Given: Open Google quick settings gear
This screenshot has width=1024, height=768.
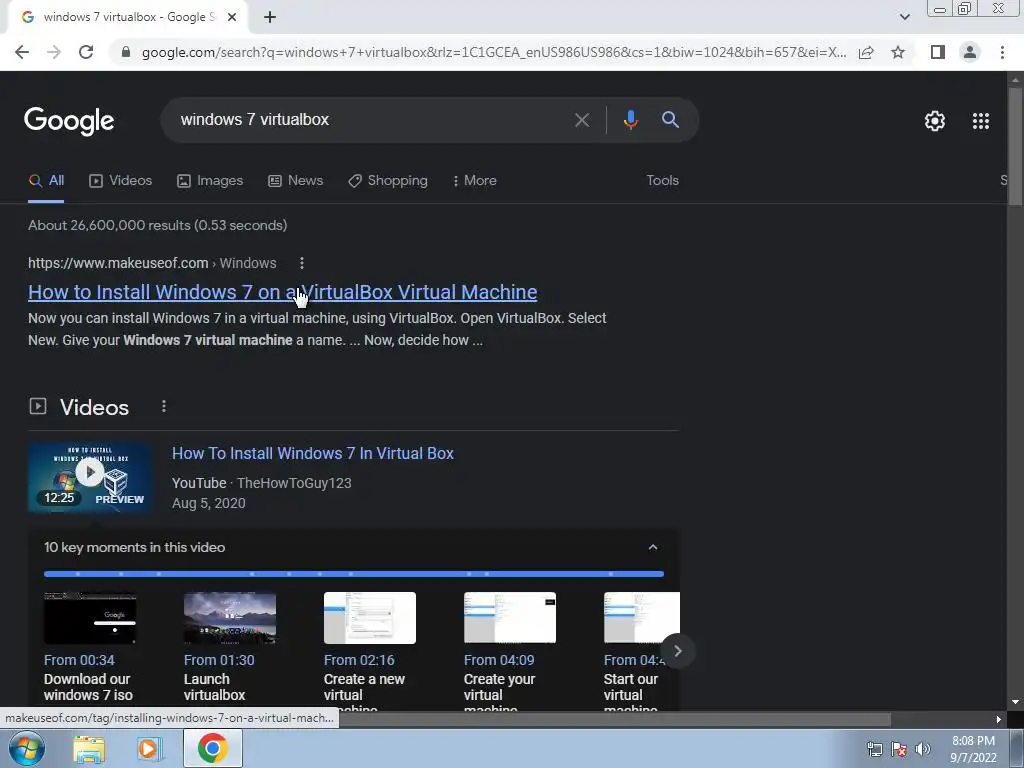Looking at the screenshot, I should coord(935,121).
